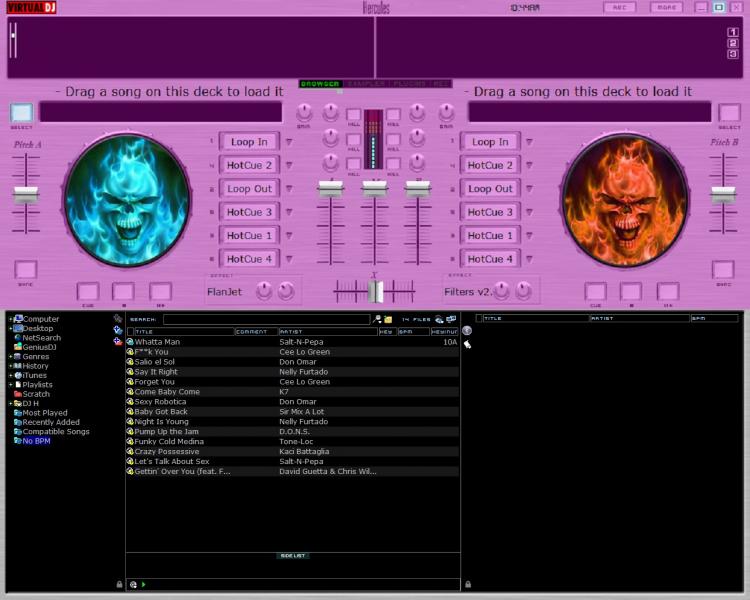Open dropdown arrow beside deck B HotCue 4
This screenshot has height=600, width=750.
529,259
